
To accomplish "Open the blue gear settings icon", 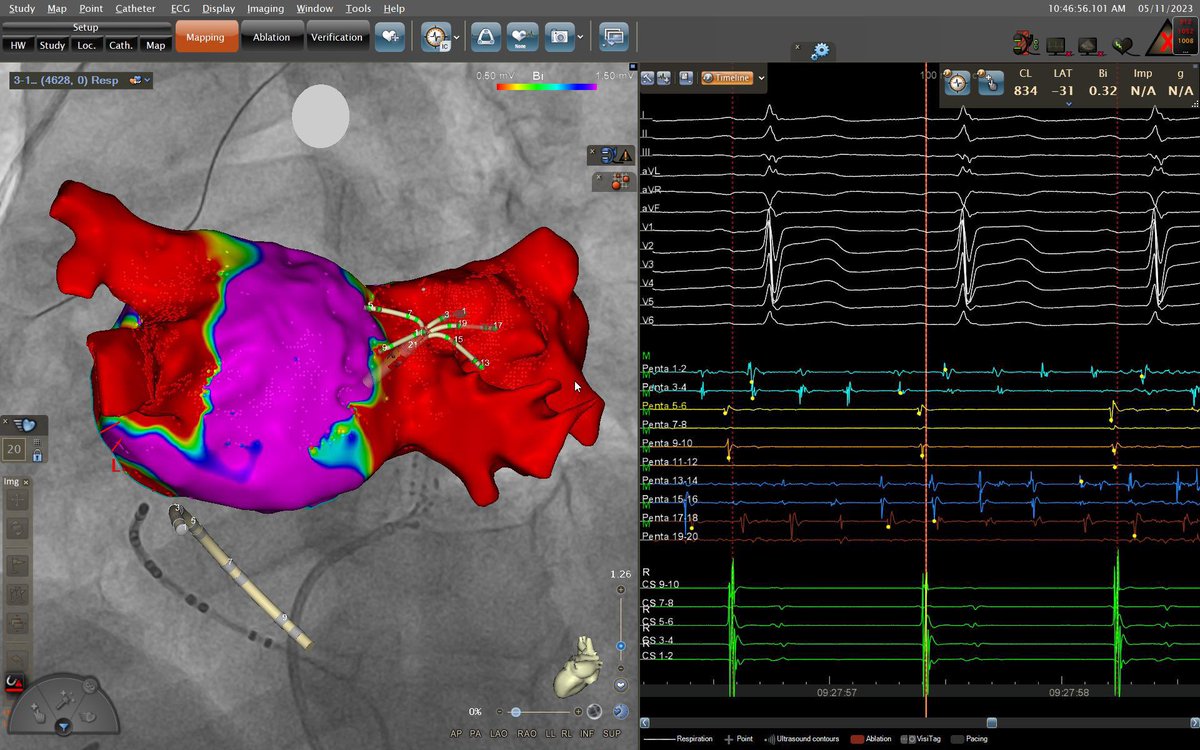I will click(822, 50).
